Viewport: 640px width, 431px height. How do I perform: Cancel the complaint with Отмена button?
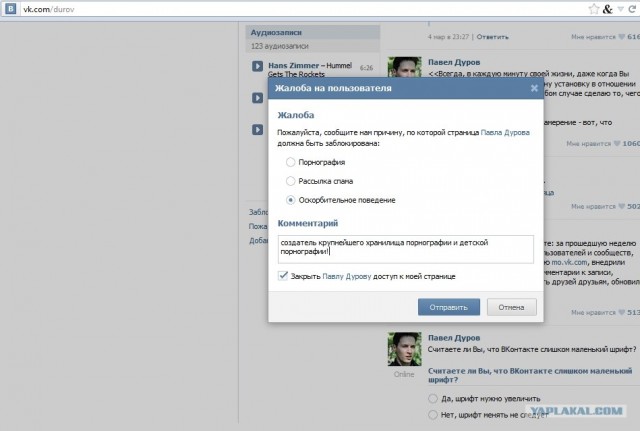511,307
